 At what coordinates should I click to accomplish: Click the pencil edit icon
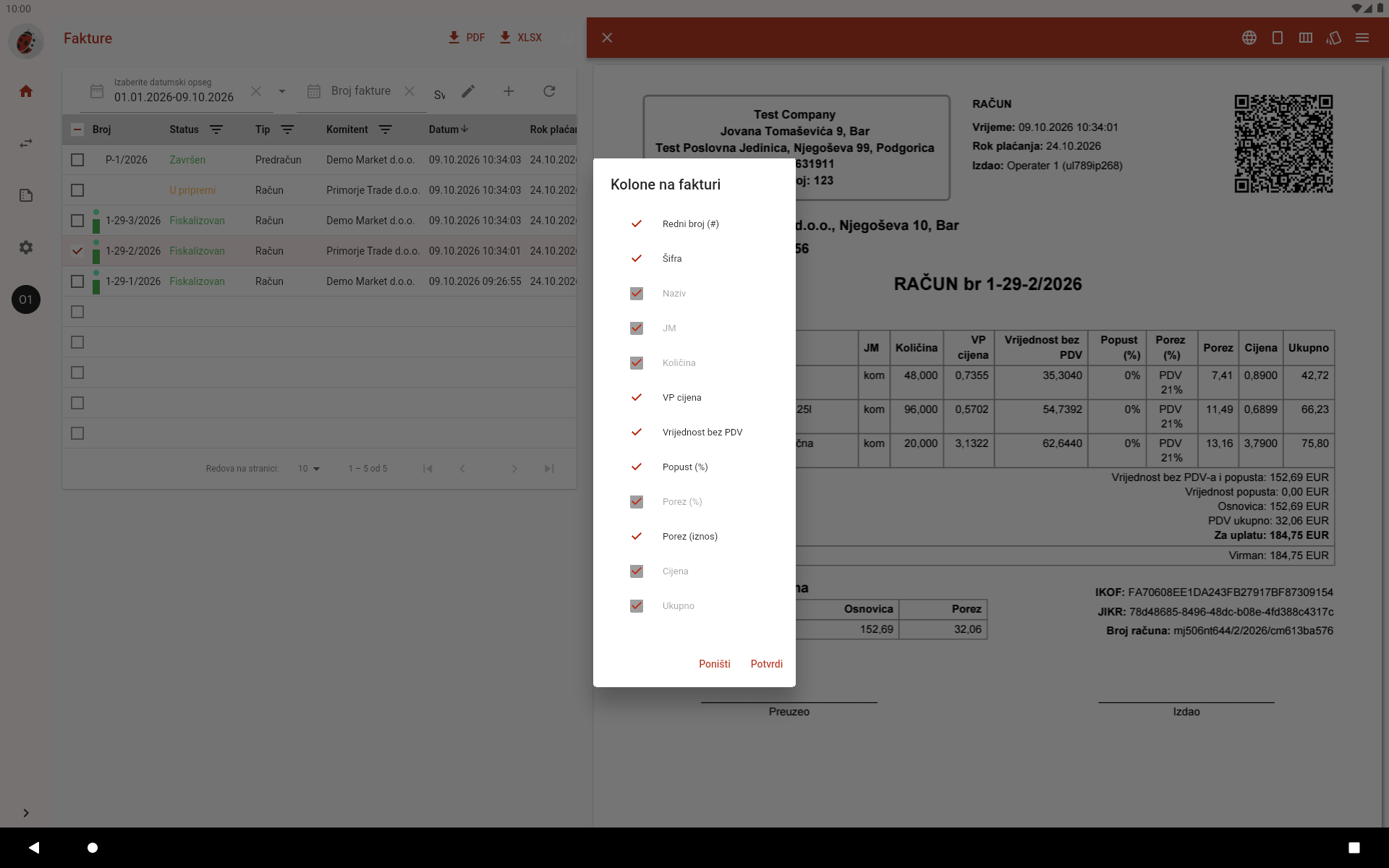tap(468, 91)
